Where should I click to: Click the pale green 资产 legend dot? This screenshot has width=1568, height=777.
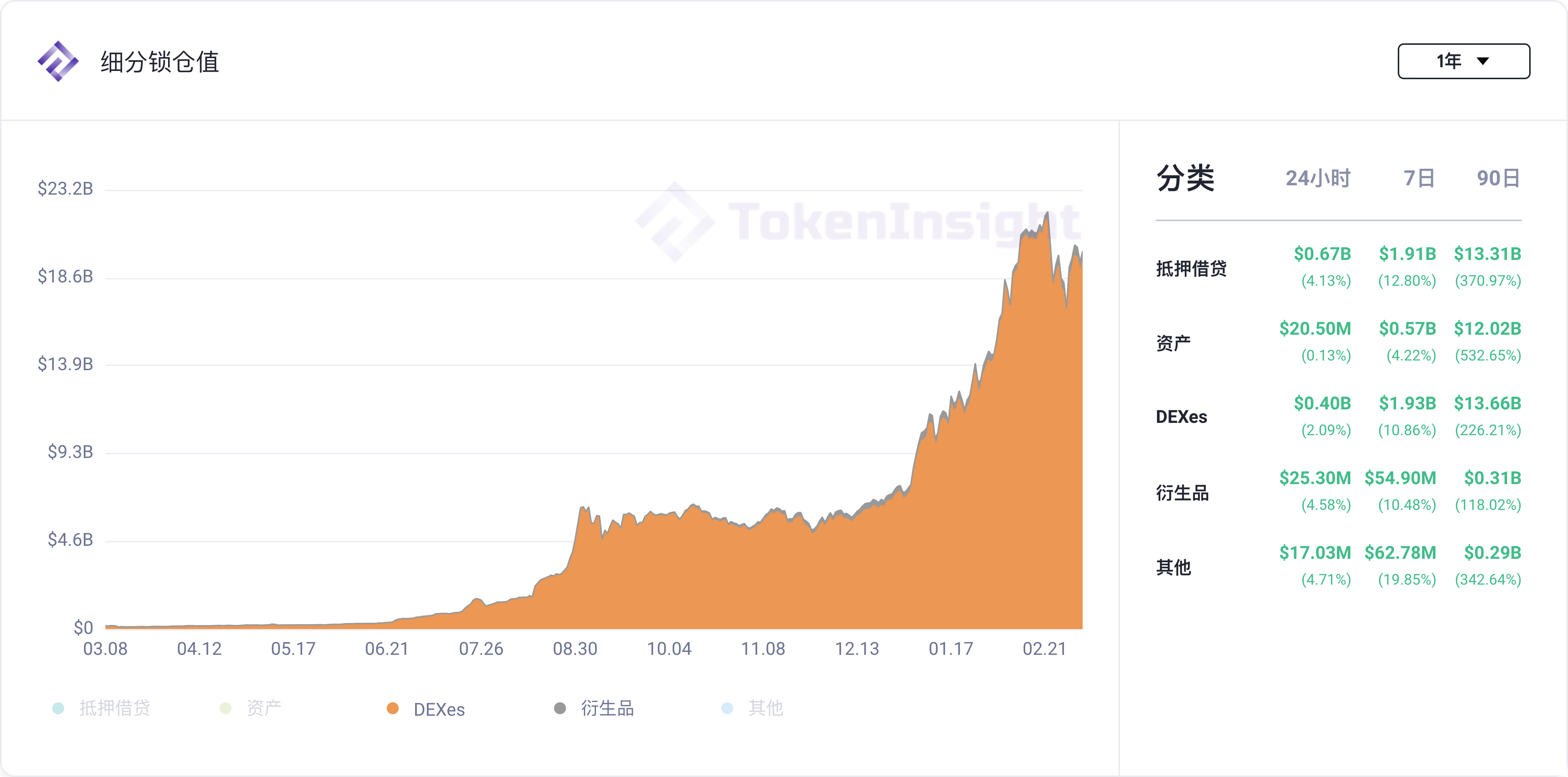(225, 708)
